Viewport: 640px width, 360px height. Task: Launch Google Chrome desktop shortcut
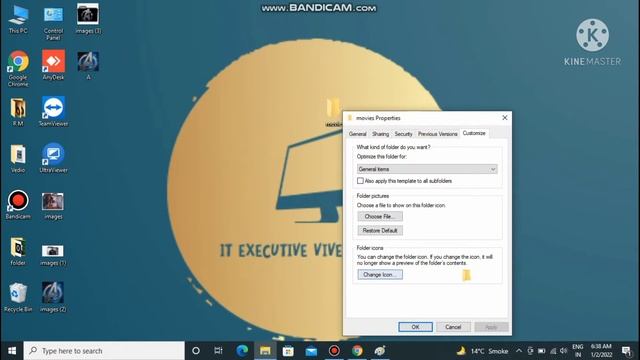pos(18,69)
